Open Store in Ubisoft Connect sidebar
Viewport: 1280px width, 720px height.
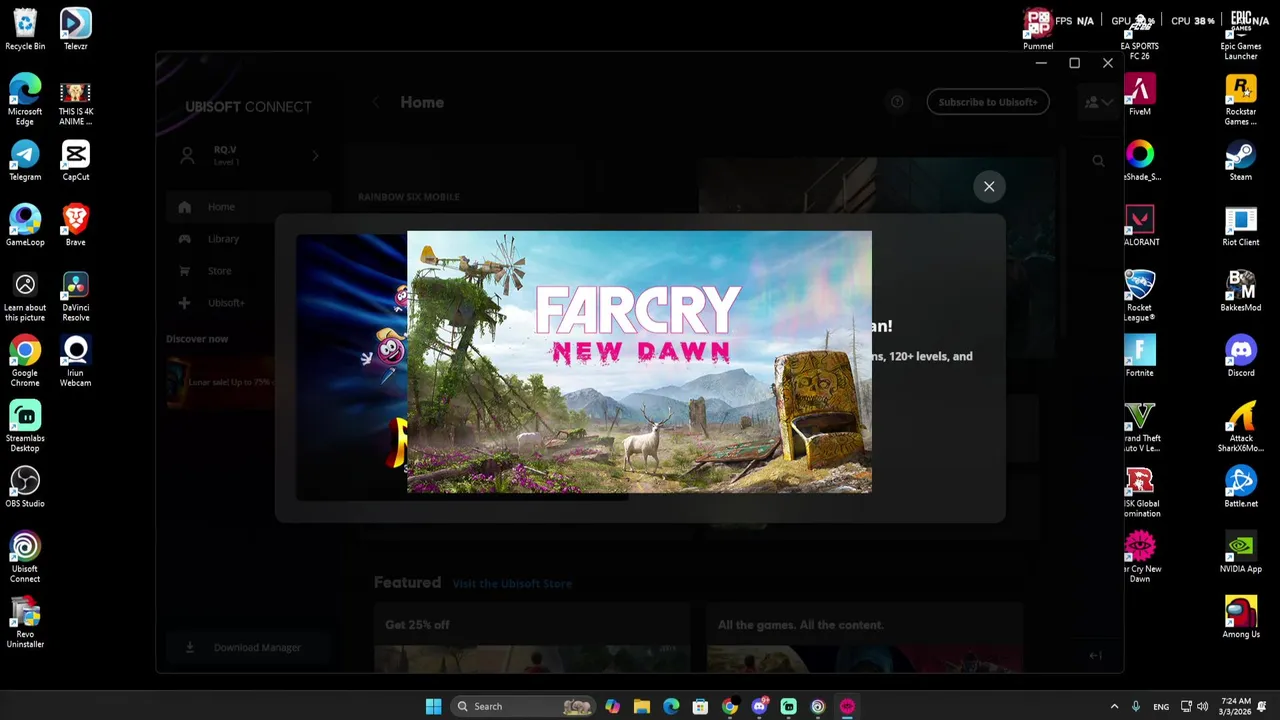(248, 271)
